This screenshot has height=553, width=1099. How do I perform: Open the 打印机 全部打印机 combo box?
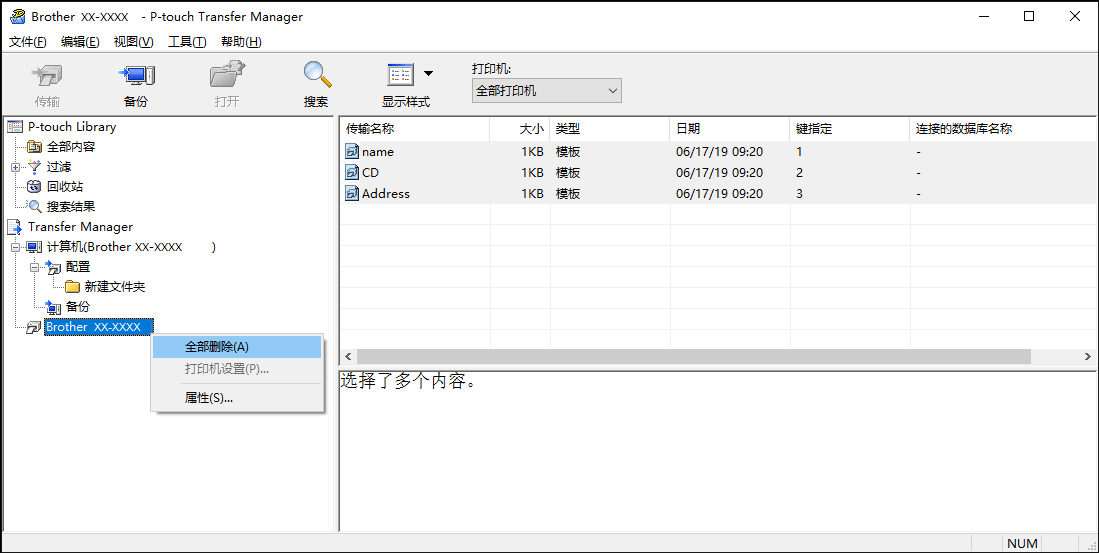click(547, 91)
